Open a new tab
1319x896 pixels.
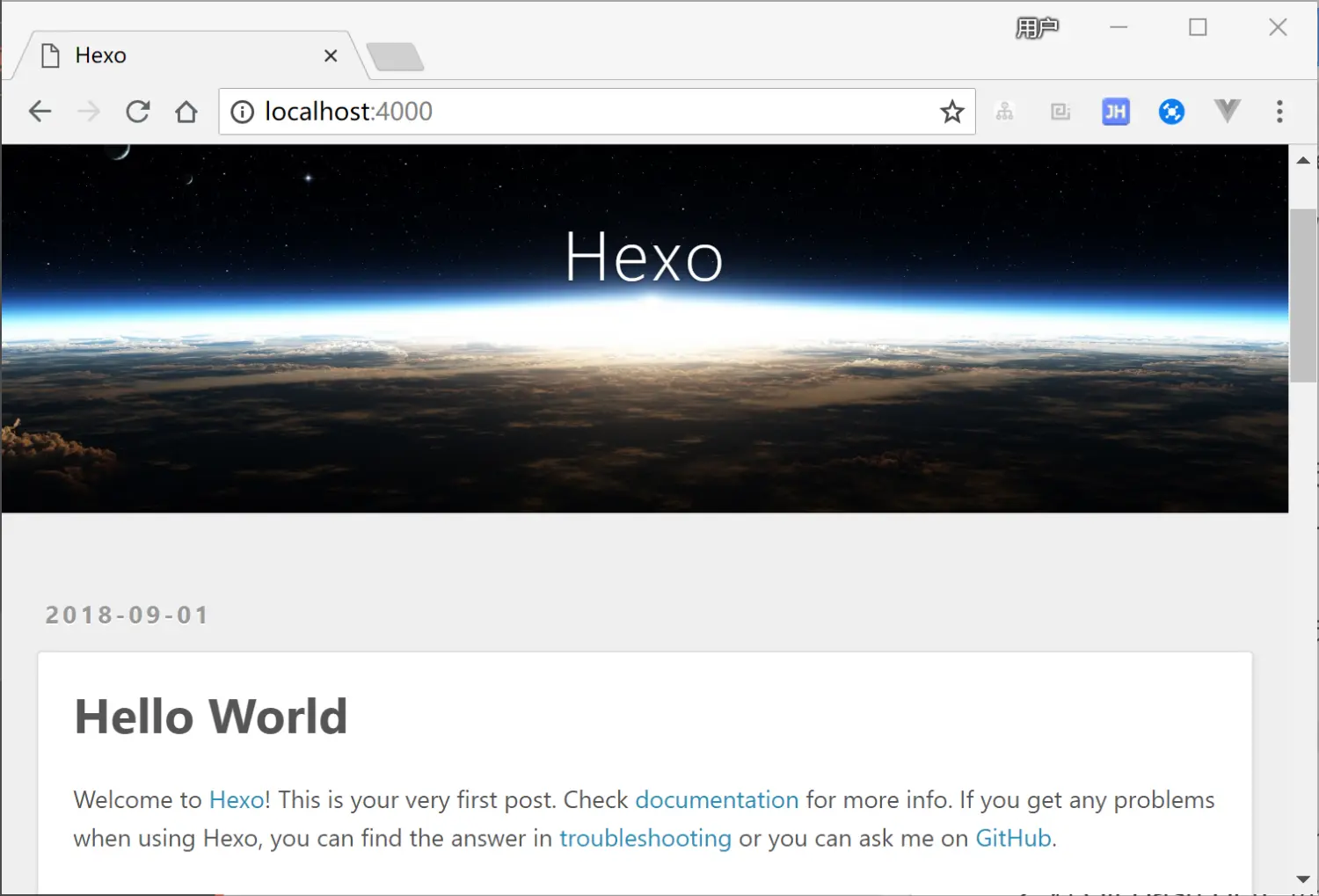point(396,56)
